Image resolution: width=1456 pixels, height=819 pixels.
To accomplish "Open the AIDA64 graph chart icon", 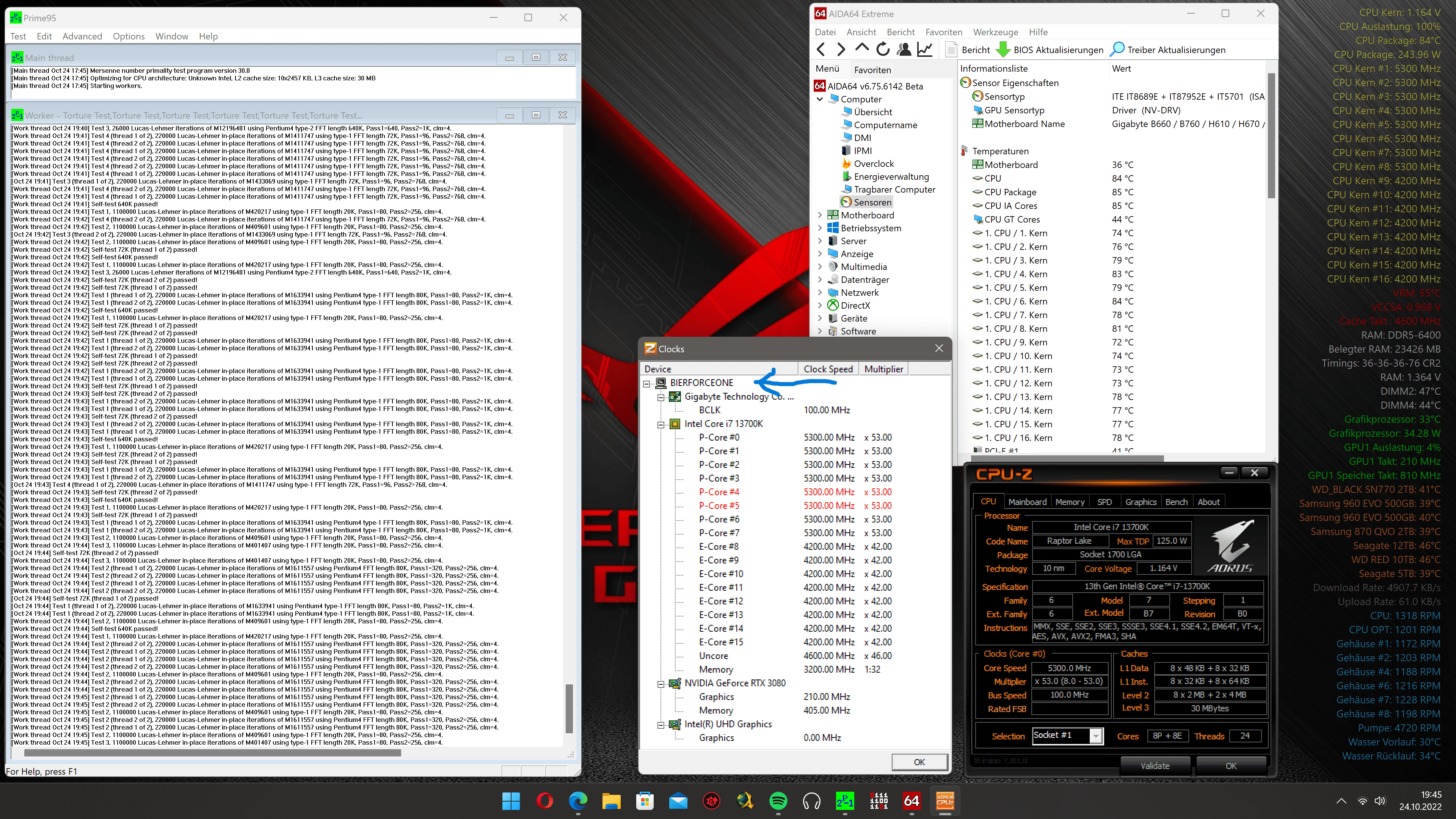I will (925, 50).
